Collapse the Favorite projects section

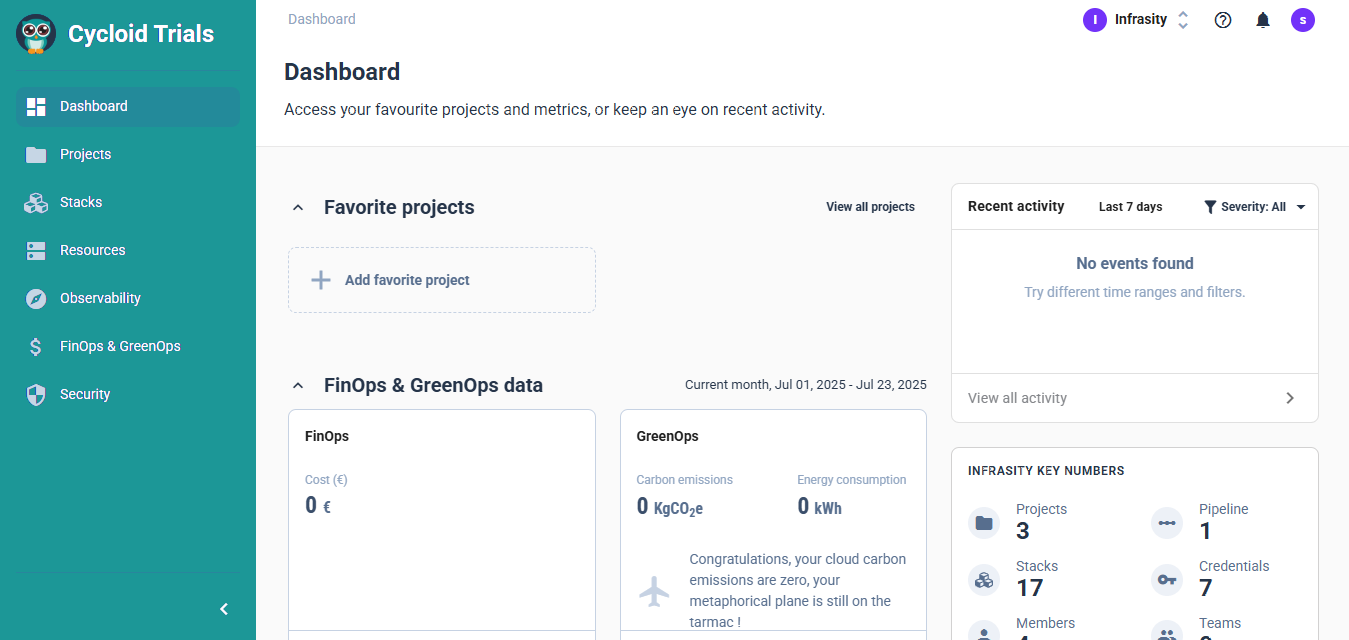point(298,208)
